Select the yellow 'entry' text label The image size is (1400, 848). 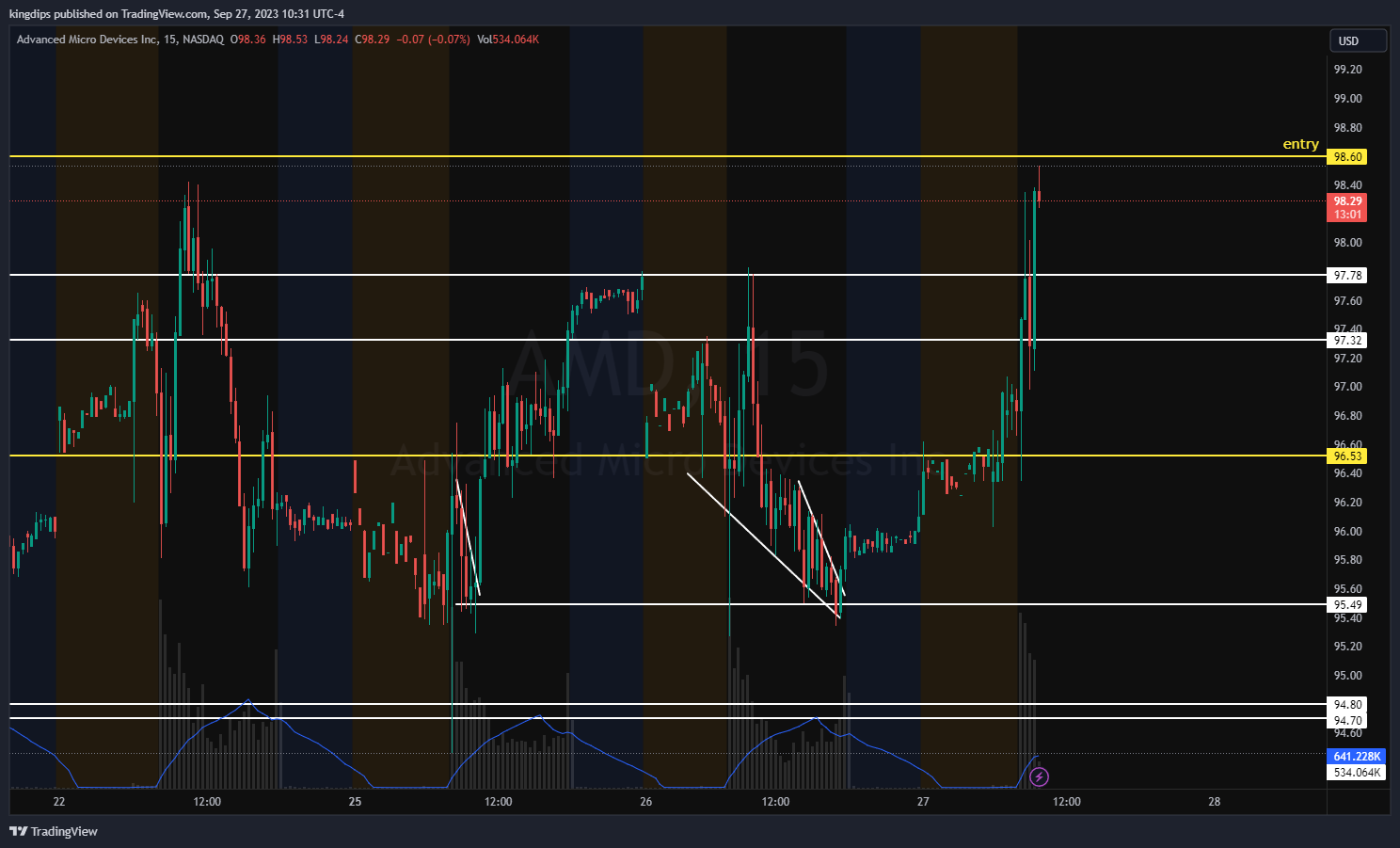[x=1300, y=144]
